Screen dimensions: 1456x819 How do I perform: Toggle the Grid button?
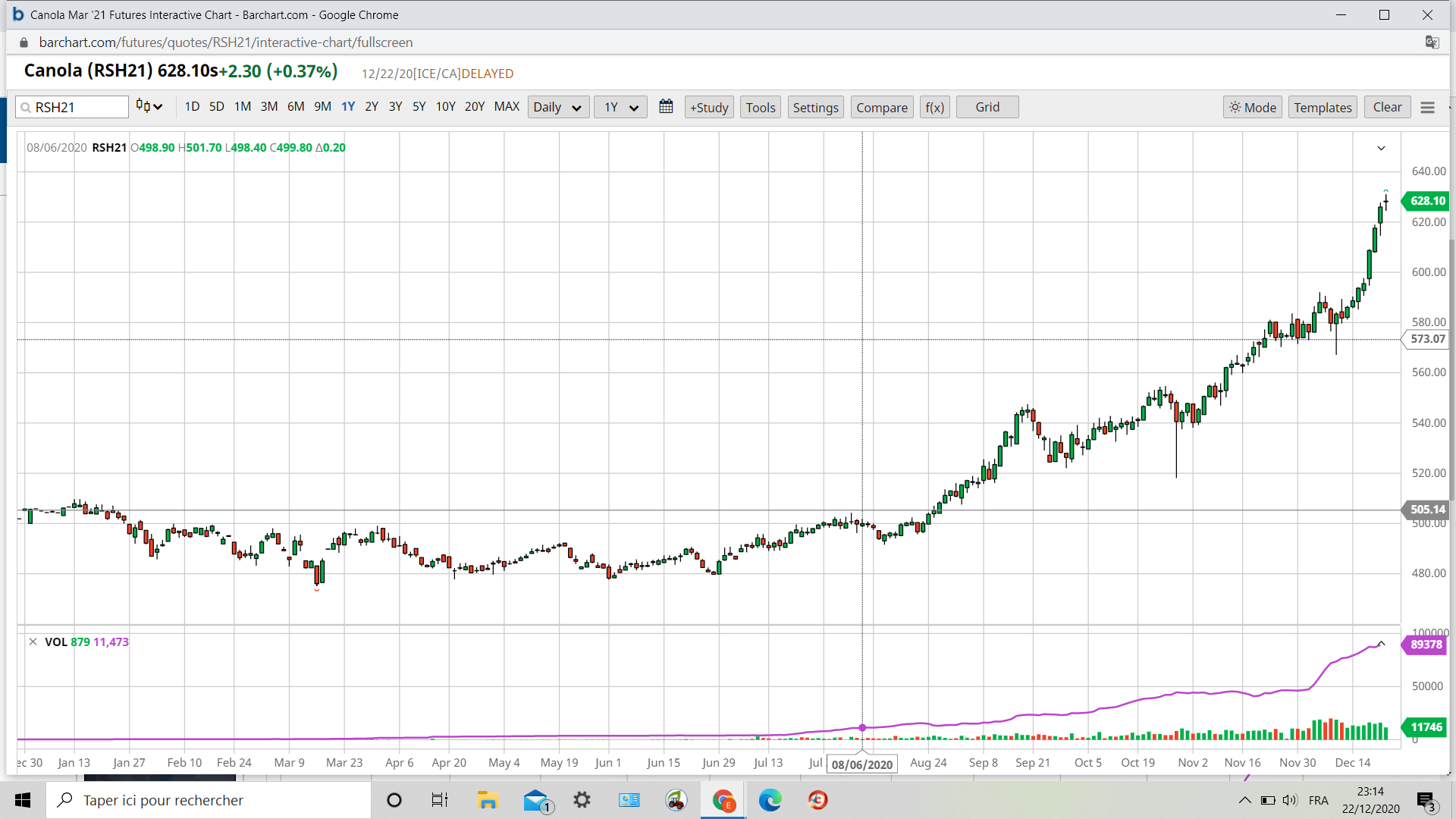[x=987, y=107]
